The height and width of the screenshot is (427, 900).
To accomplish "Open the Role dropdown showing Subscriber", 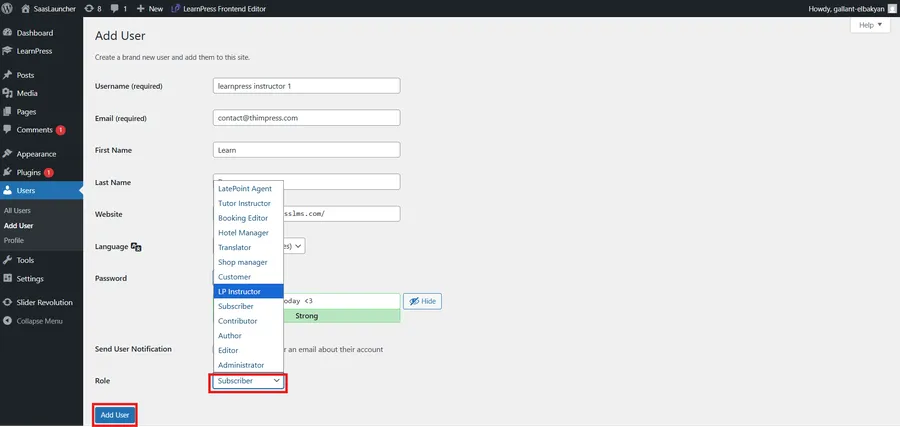I will [x=248, y=381].
